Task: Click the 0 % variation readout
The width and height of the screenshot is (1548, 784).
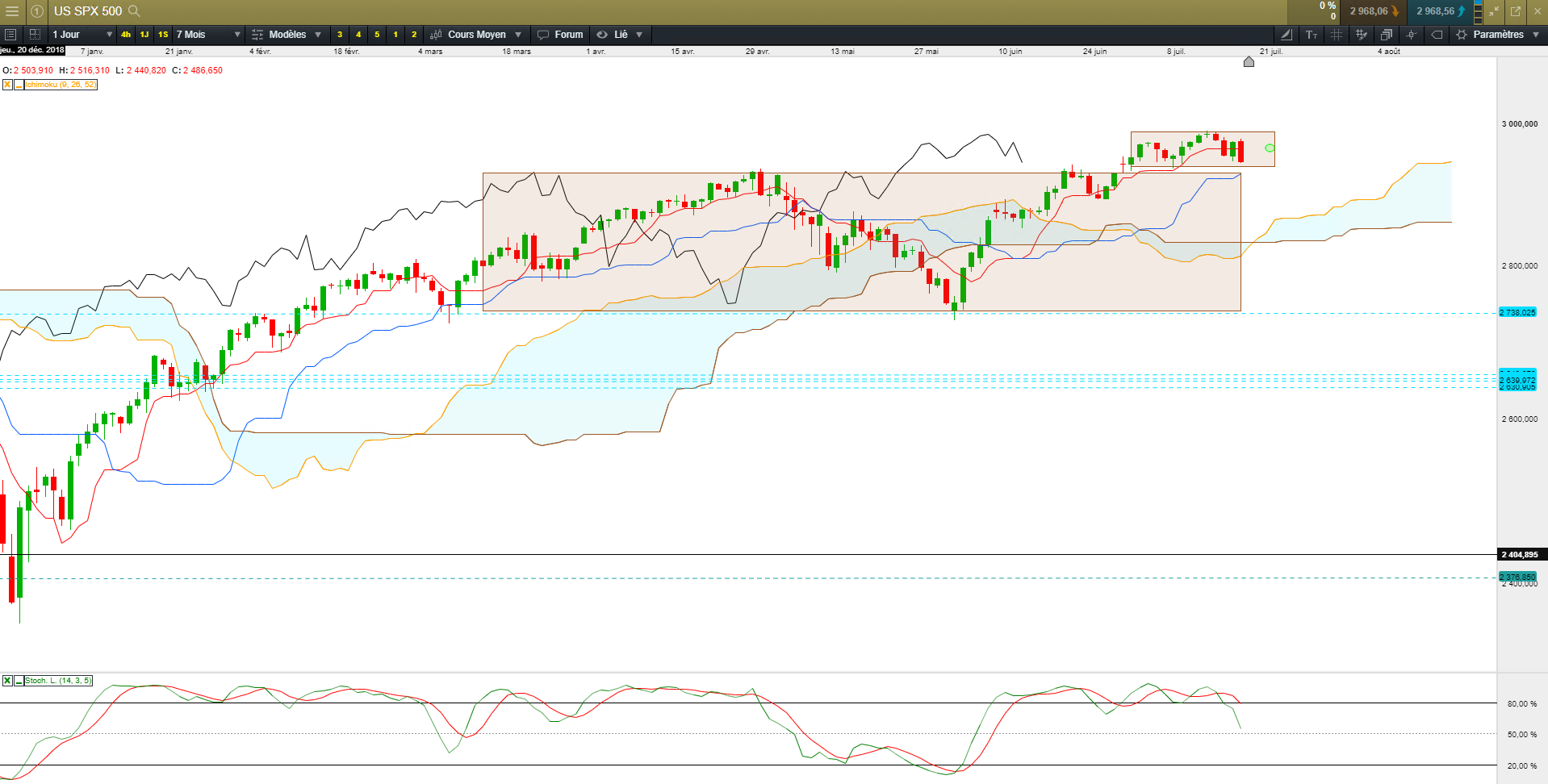Action: (1328, 6)
